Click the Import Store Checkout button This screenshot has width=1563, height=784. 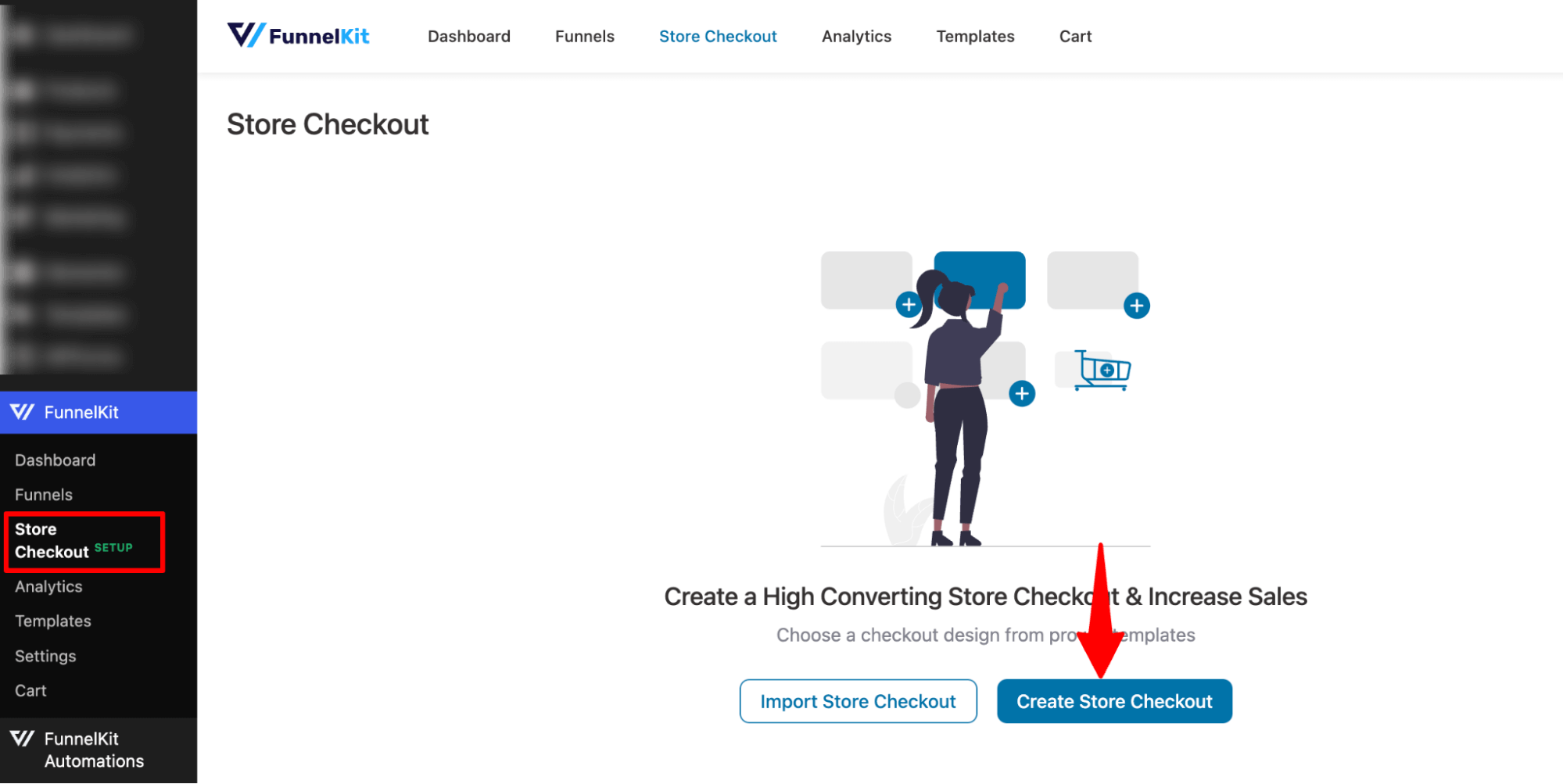click(858, 701)
